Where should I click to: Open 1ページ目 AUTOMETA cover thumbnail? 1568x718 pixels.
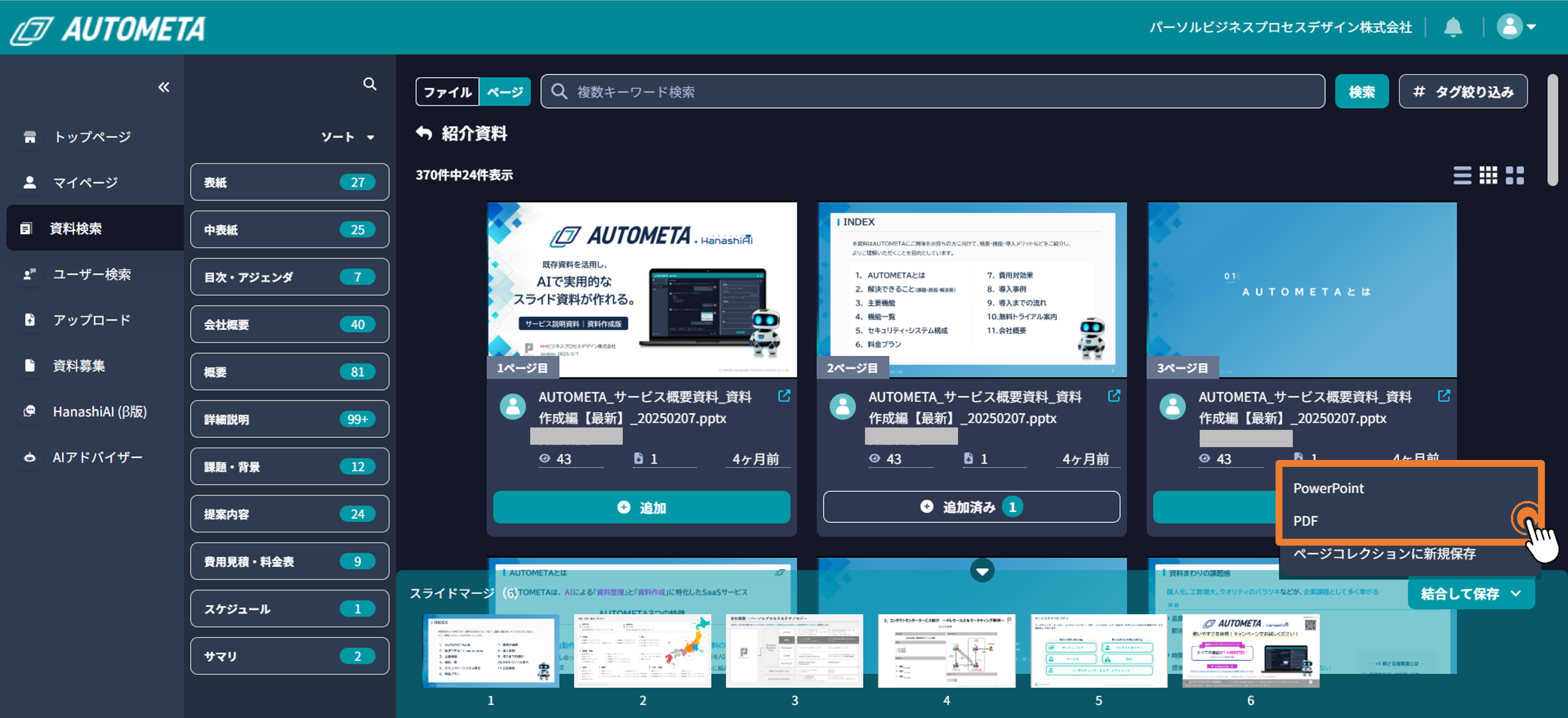pyautogui.click(x=642, y=290)
